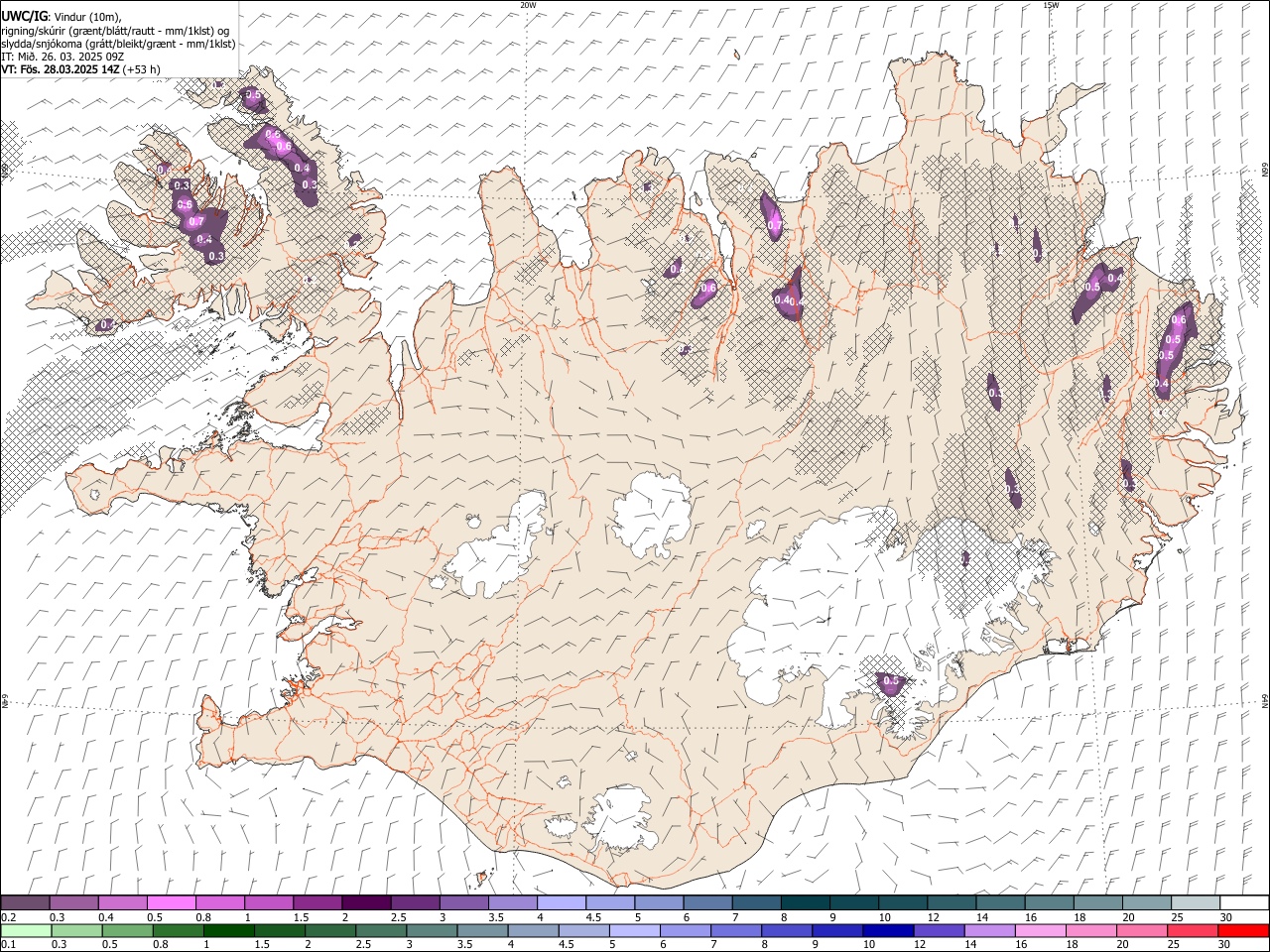Select the darkest purple swatch between 2 and 2.5, top row
This screenshot has width=1270, height=952.
pos(365,903)
